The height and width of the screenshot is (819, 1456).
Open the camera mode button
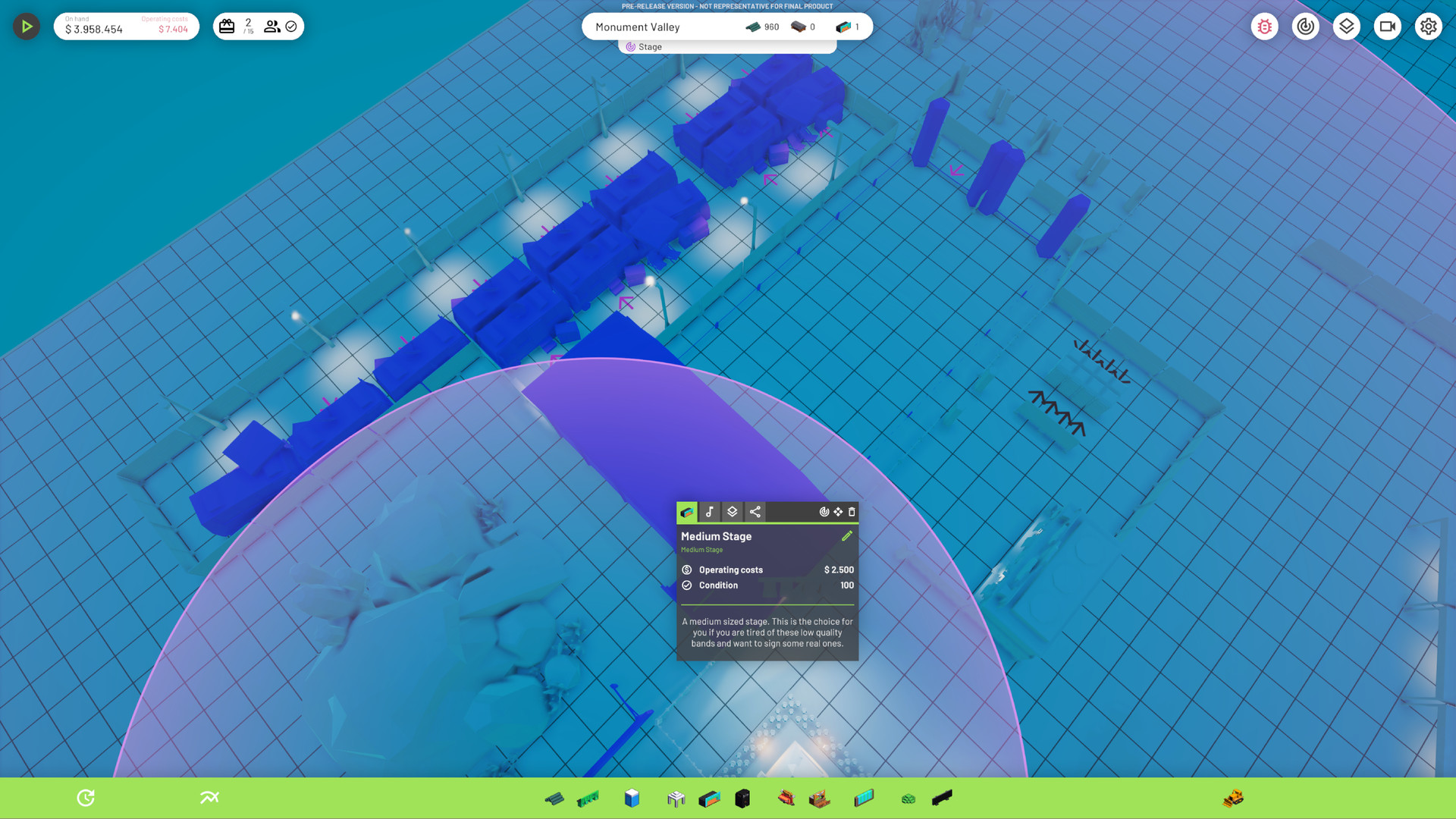(1387, 27)
